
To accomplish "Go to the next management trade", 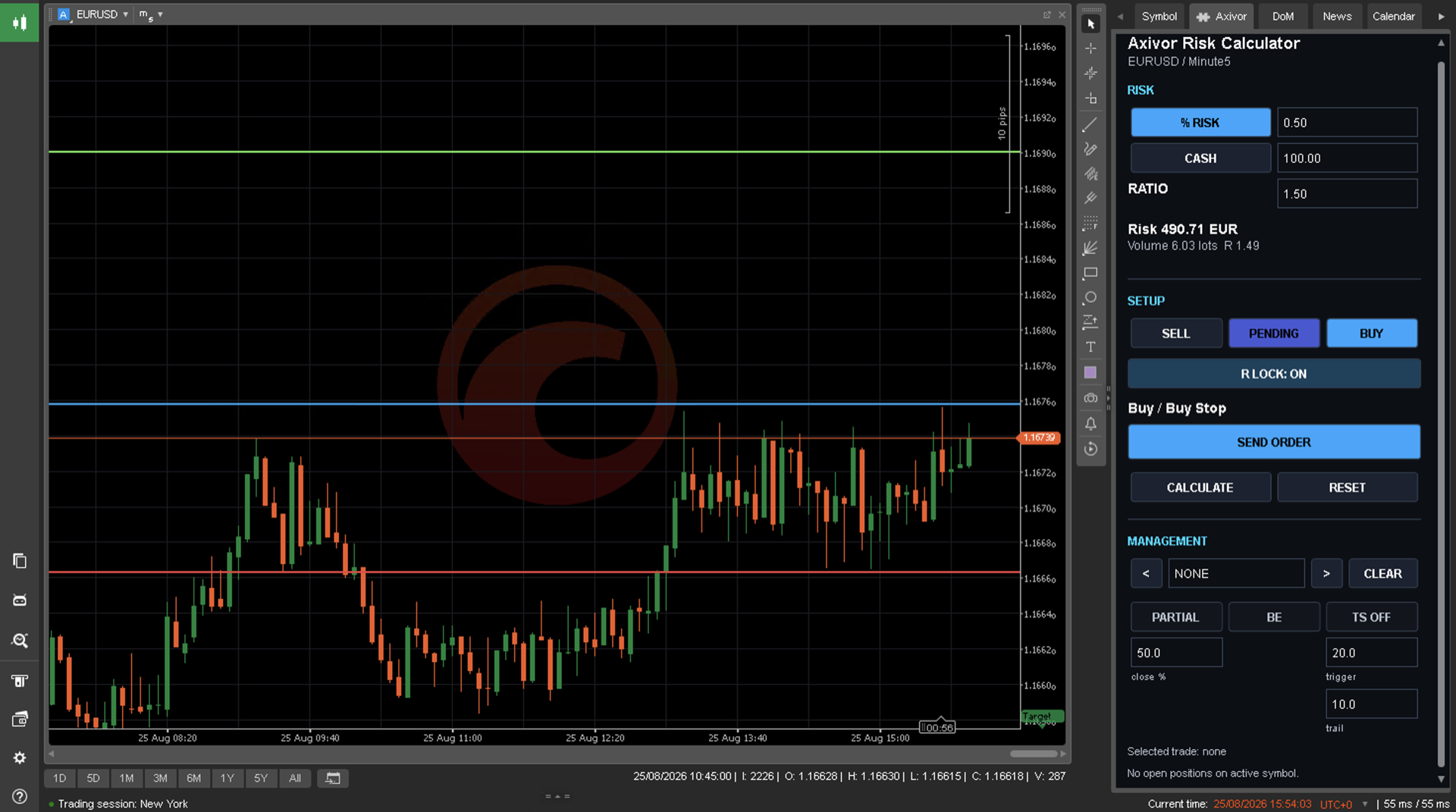I will (x=1326, y=573).
